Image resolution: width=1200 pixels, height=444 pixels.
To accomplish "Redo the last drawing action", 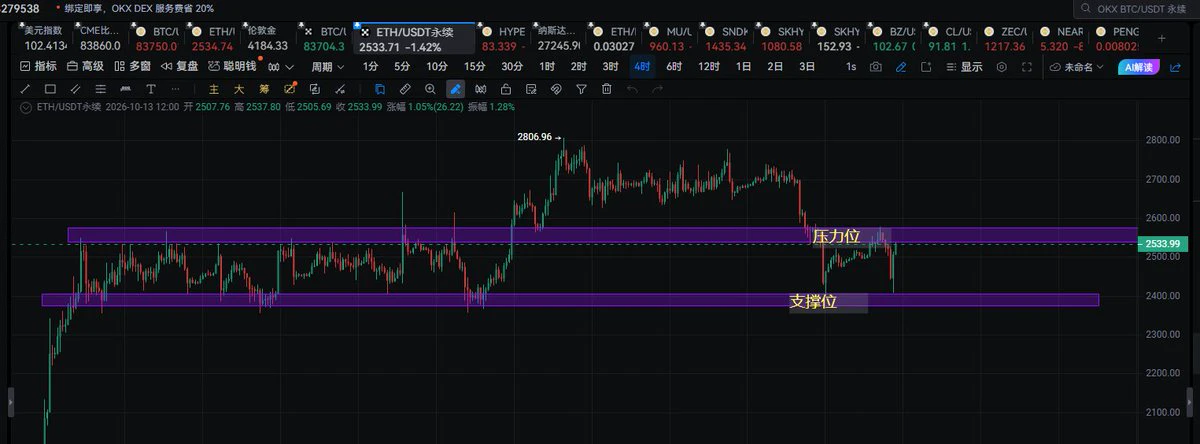I will pyautogui.click(x=657, y=88).
